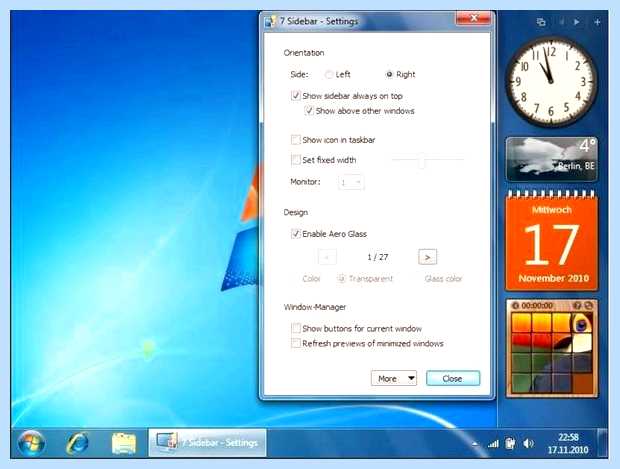This screenshot has width=620, height=469.
Task: Click the picture puzzle gadget
Action: click(552, 348)
